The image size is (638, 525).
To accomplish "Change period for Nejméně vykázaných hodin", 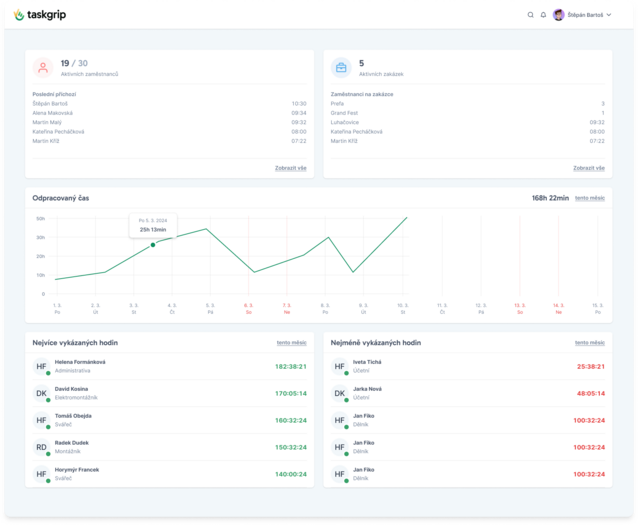I will 589,343.
